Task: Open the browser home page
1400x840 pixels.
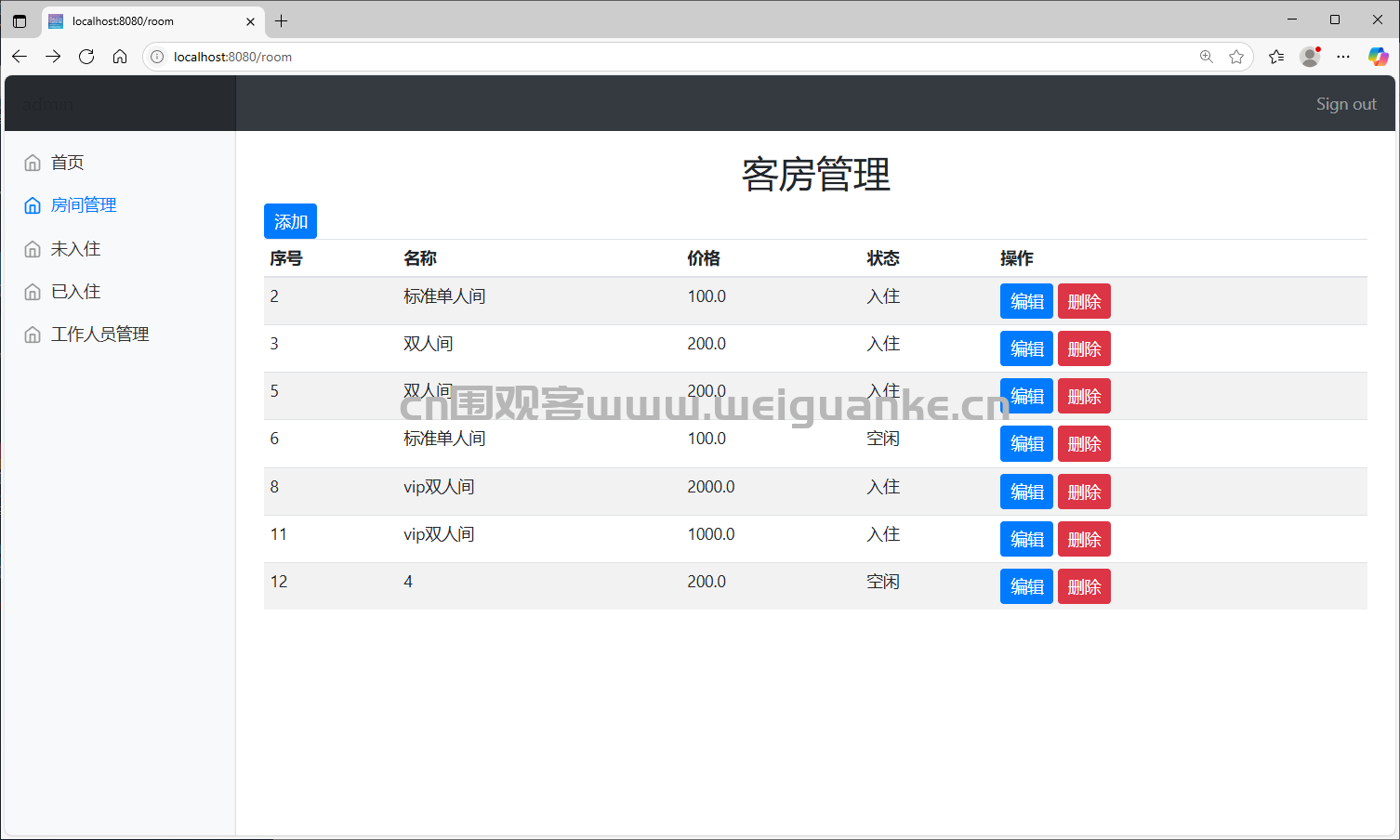Action: click(120, 57)
